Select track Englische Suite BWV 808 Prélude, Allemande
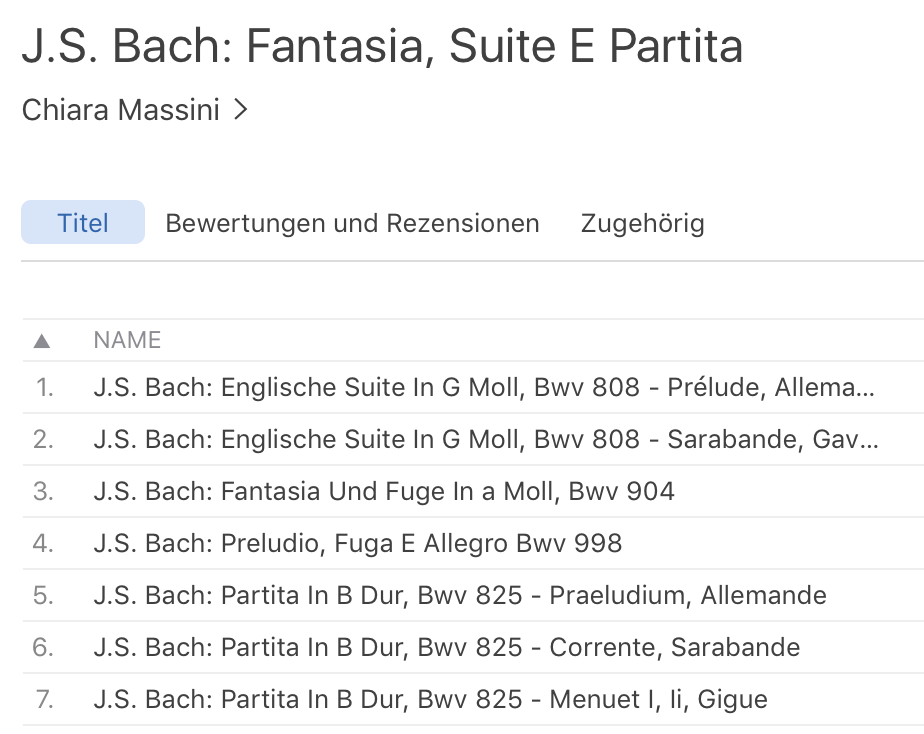The height and width of the screenshot is (734, 924). click(483, 387)
